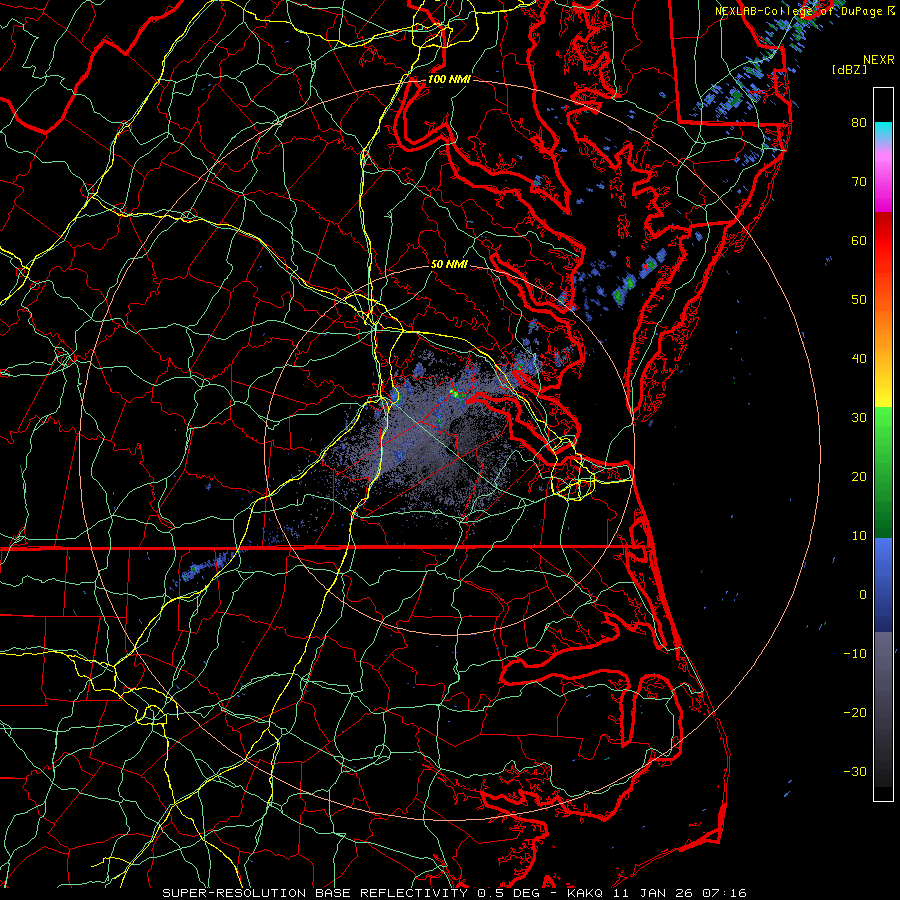Click the "KAKQ" station identifier in the caption

[585, 893]
